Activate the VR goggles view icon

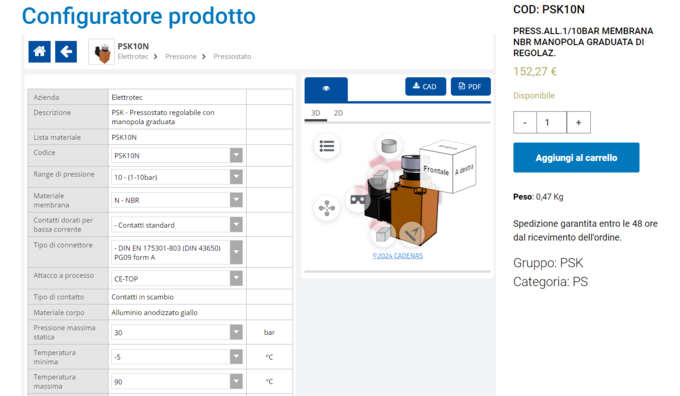point(358,200)
